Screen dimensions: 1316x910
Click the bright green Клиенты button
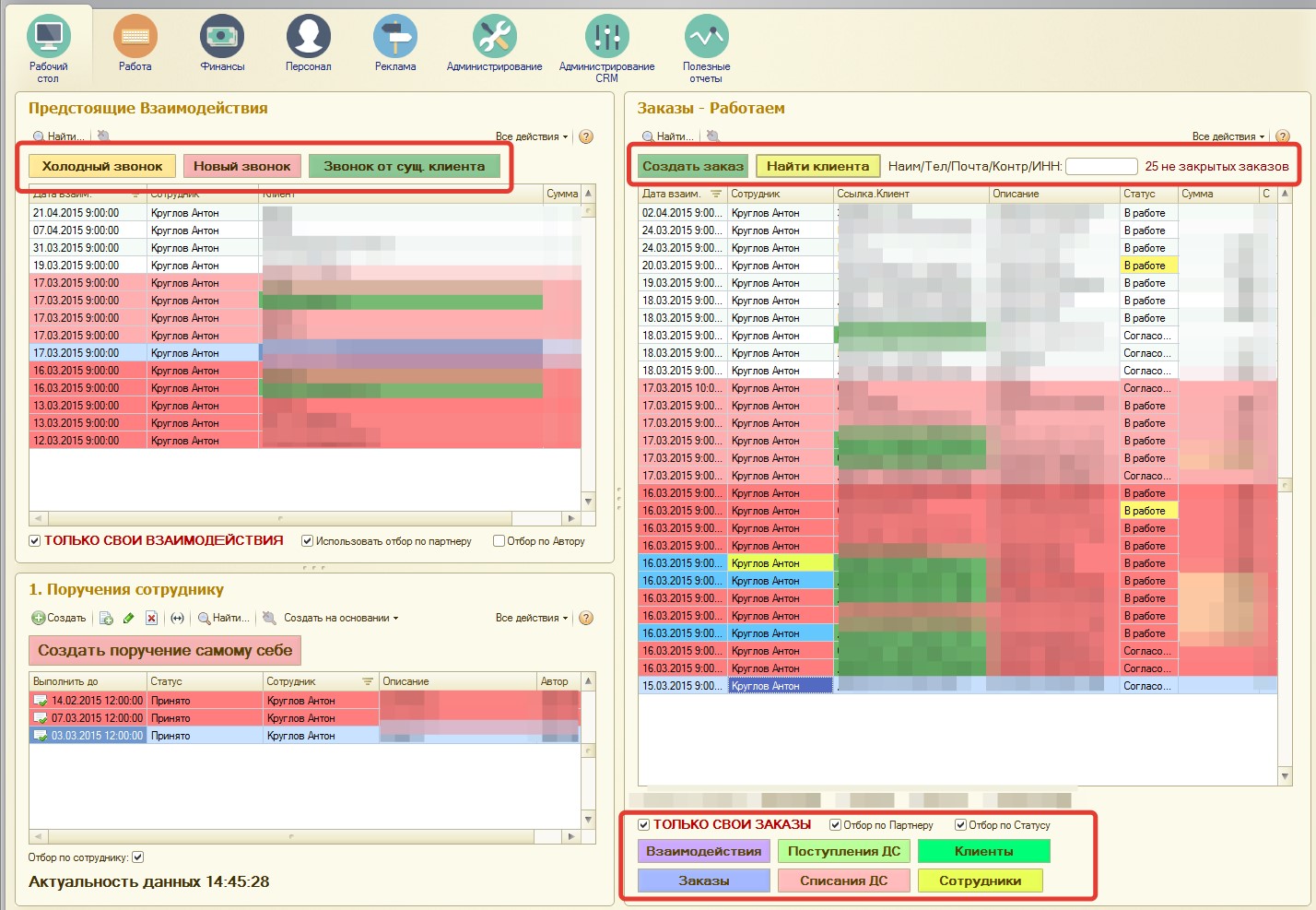pyautogui.click(x=983, y=852)
